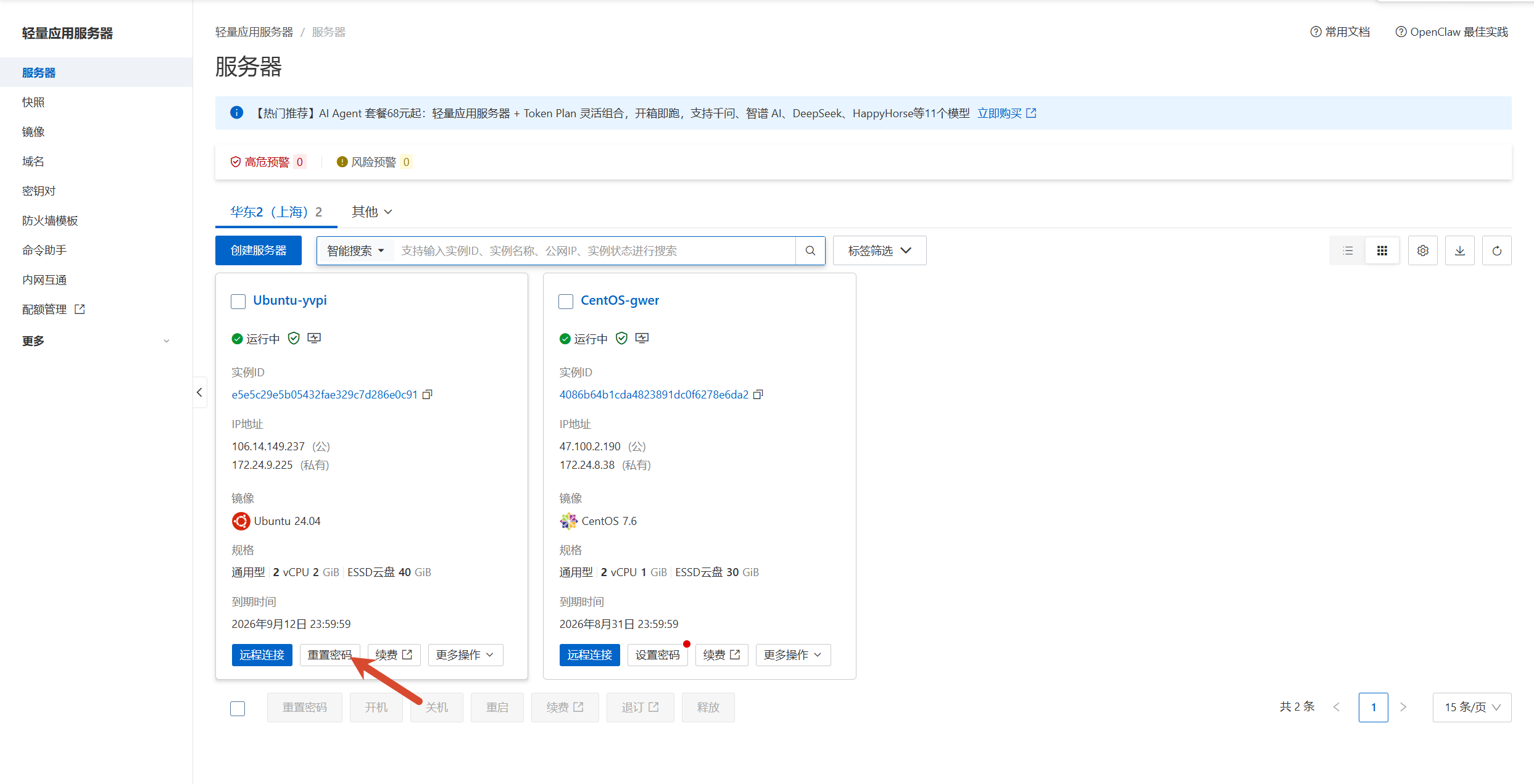Click Ubuntu-yvpi monitoring icon
The image size is (1534, 784).
(x=314, y=338)
